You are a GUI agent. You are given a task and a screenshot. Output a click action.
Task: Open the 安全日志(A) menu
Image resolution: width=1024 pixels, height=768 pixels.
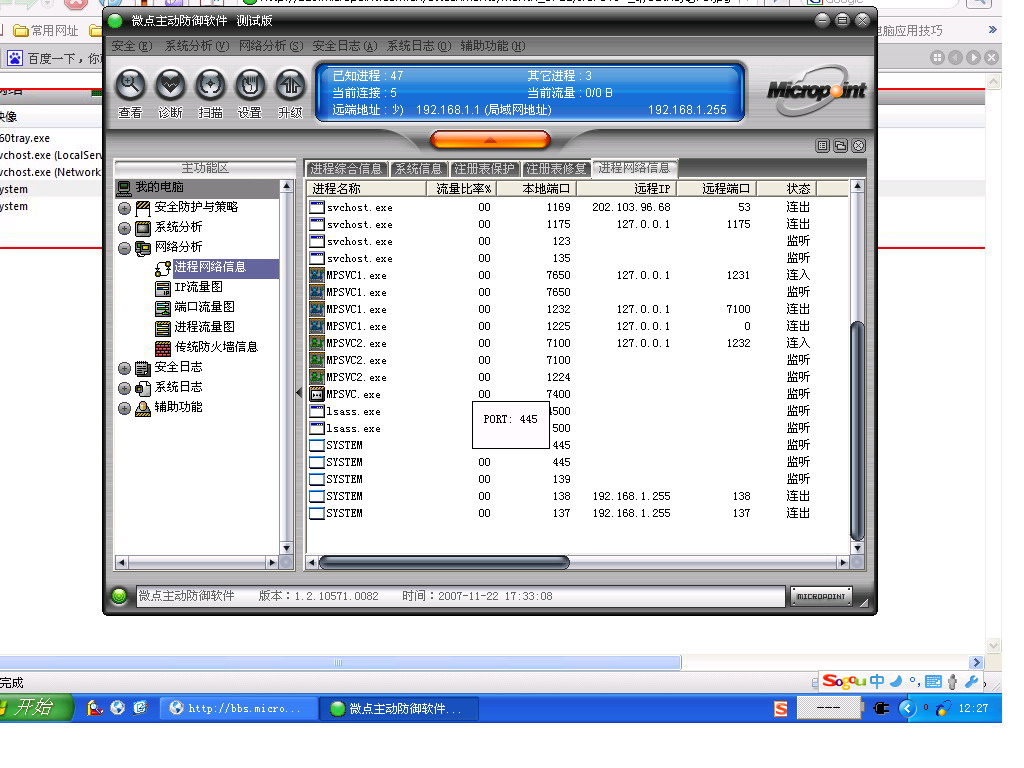coord(345,46)
